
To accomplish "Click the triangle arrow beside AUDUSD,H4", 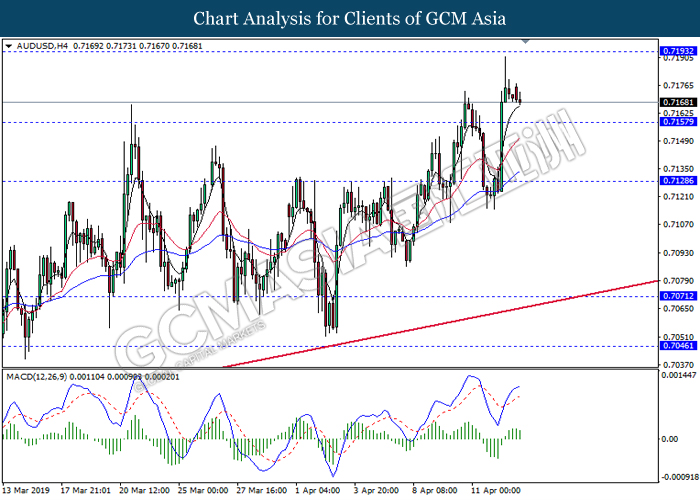I will (10, 46).
